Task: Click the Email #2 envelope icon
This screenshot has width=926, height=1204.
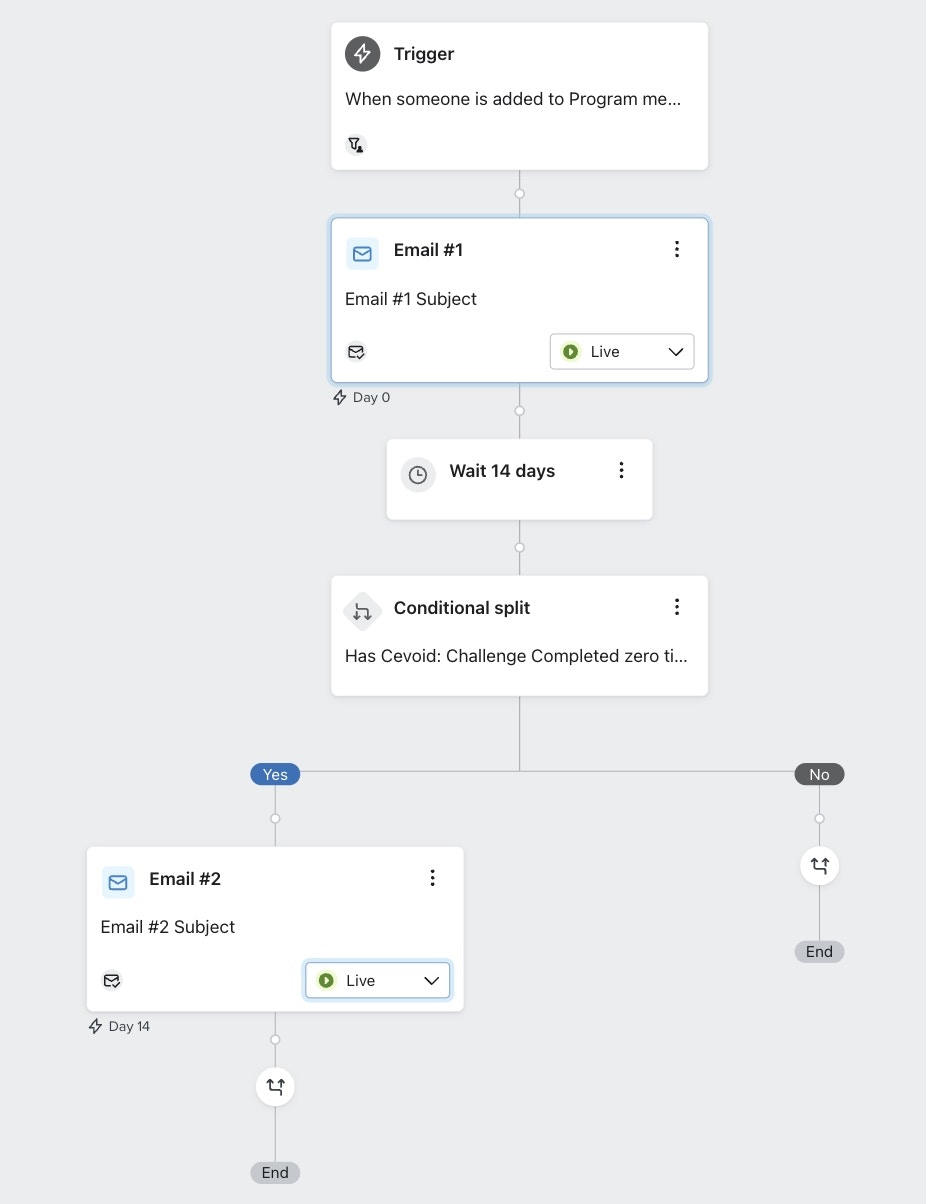Action: point(117,882)
